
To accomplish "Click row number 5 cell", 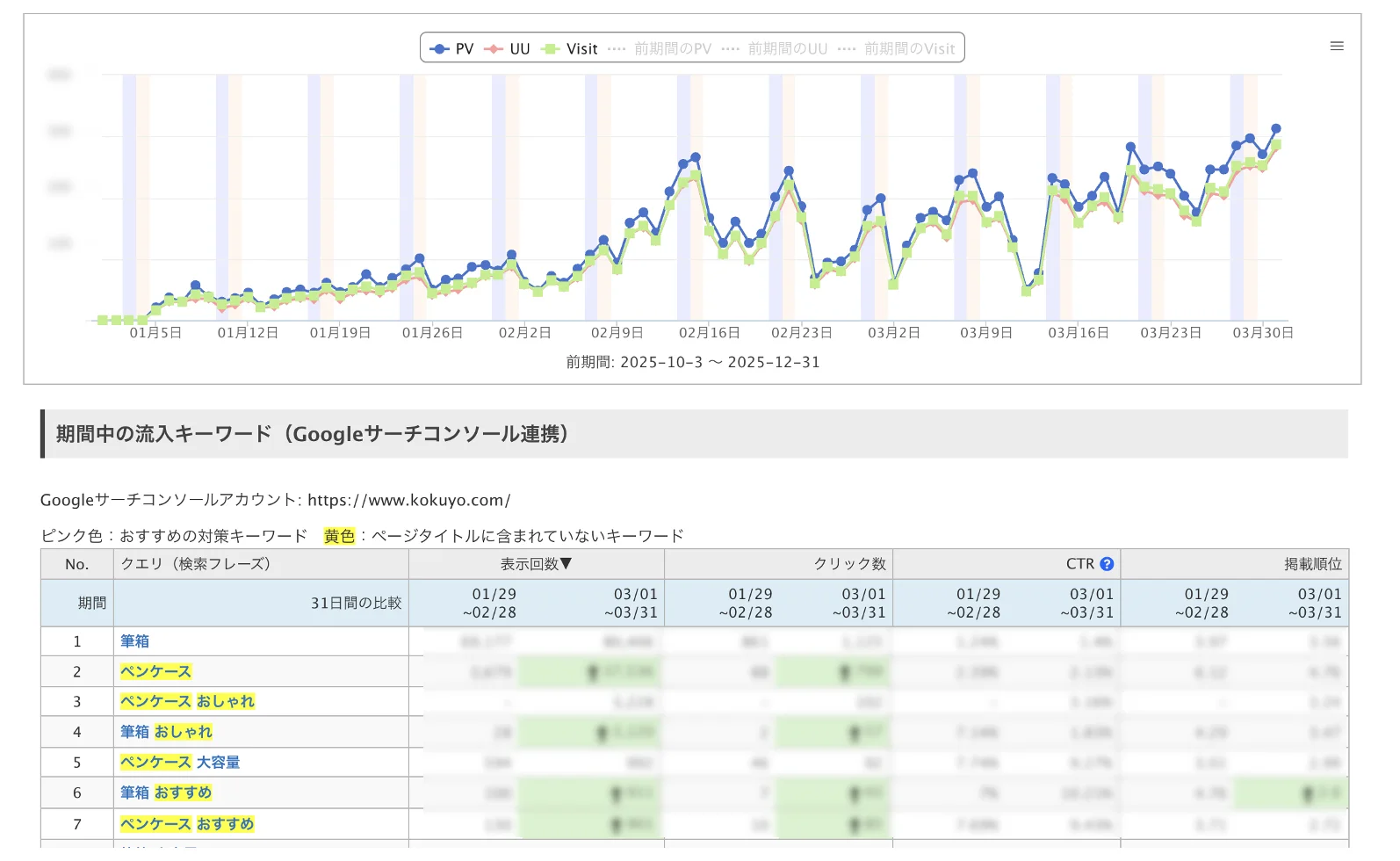I will click(x=77, y=763).
